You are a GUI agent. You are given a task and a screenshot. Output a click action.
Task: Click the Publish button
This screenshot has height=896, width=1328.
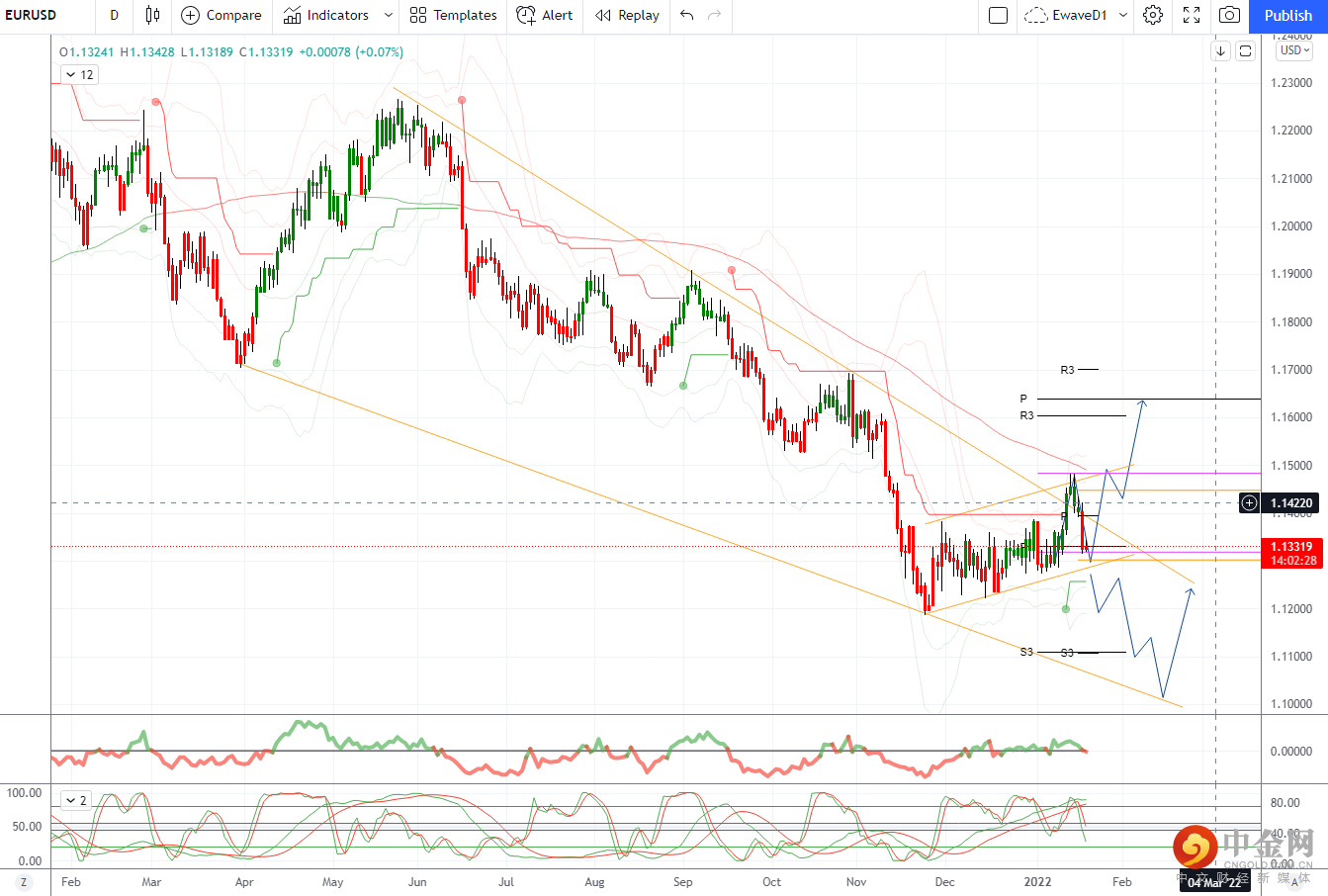pyautogui.click(x=1288, y=15)
